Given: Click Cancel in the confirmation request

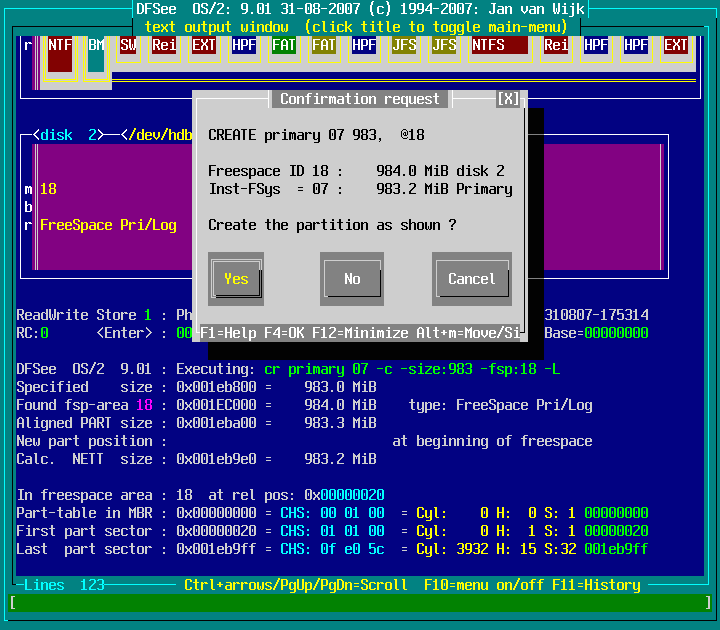Looking at the screenshot, I should tap(471, 279).
